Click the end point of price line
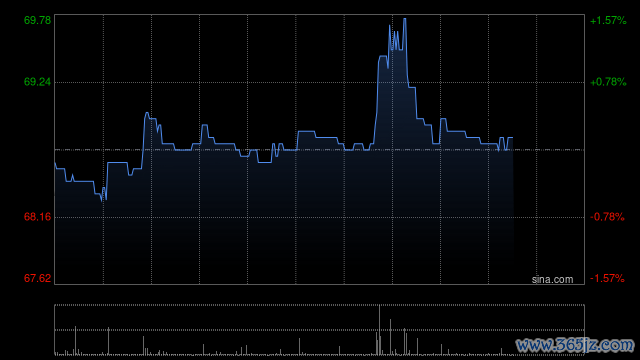 [x=512, y=138]
